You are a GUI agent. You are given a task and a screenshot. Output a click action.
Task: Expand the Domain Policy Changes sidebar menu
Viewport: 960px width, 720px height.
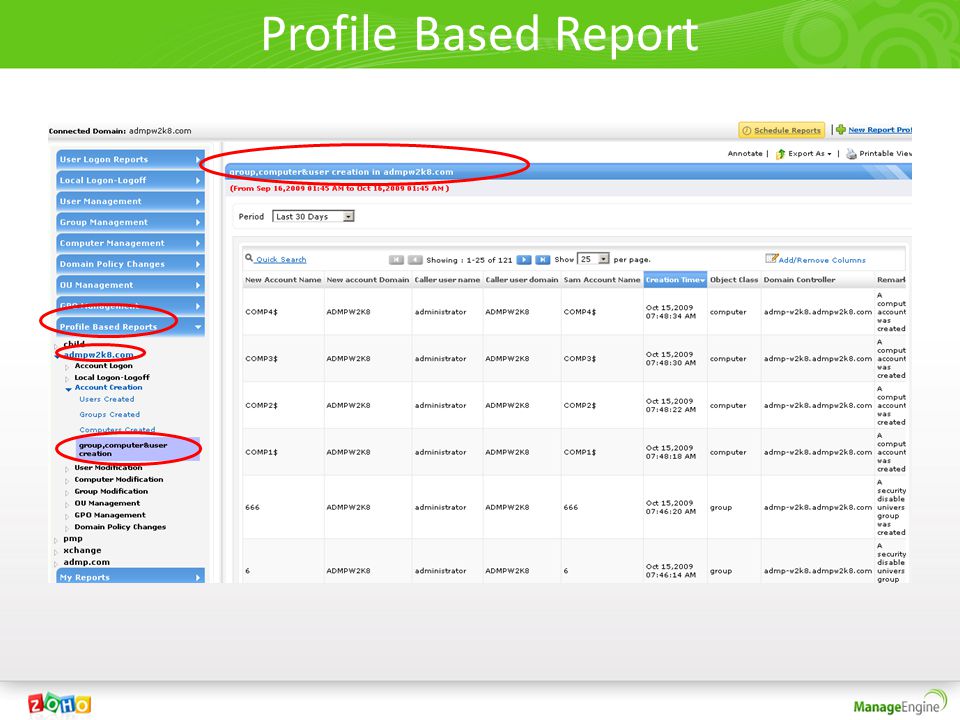[x=130, y=264]
